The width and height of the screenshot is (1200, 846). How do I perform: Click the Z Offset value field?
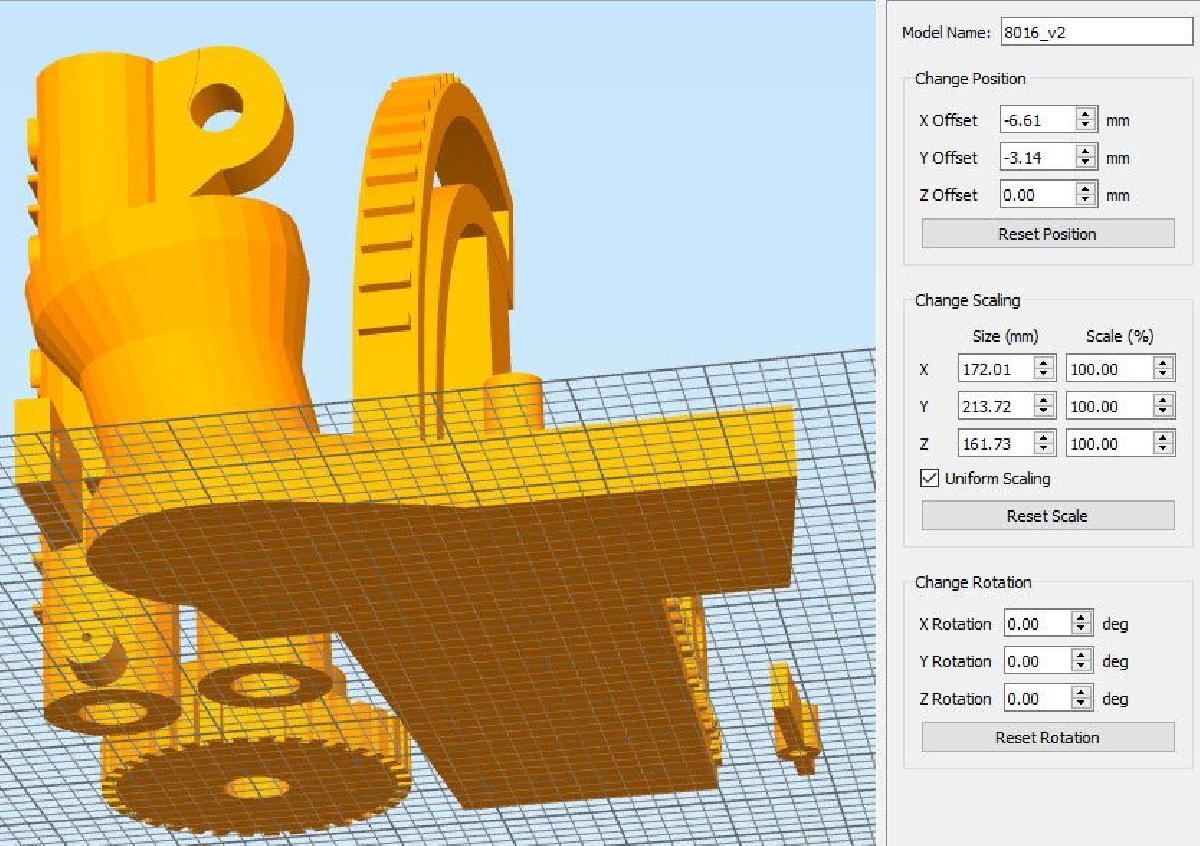tap(1039, 195)
